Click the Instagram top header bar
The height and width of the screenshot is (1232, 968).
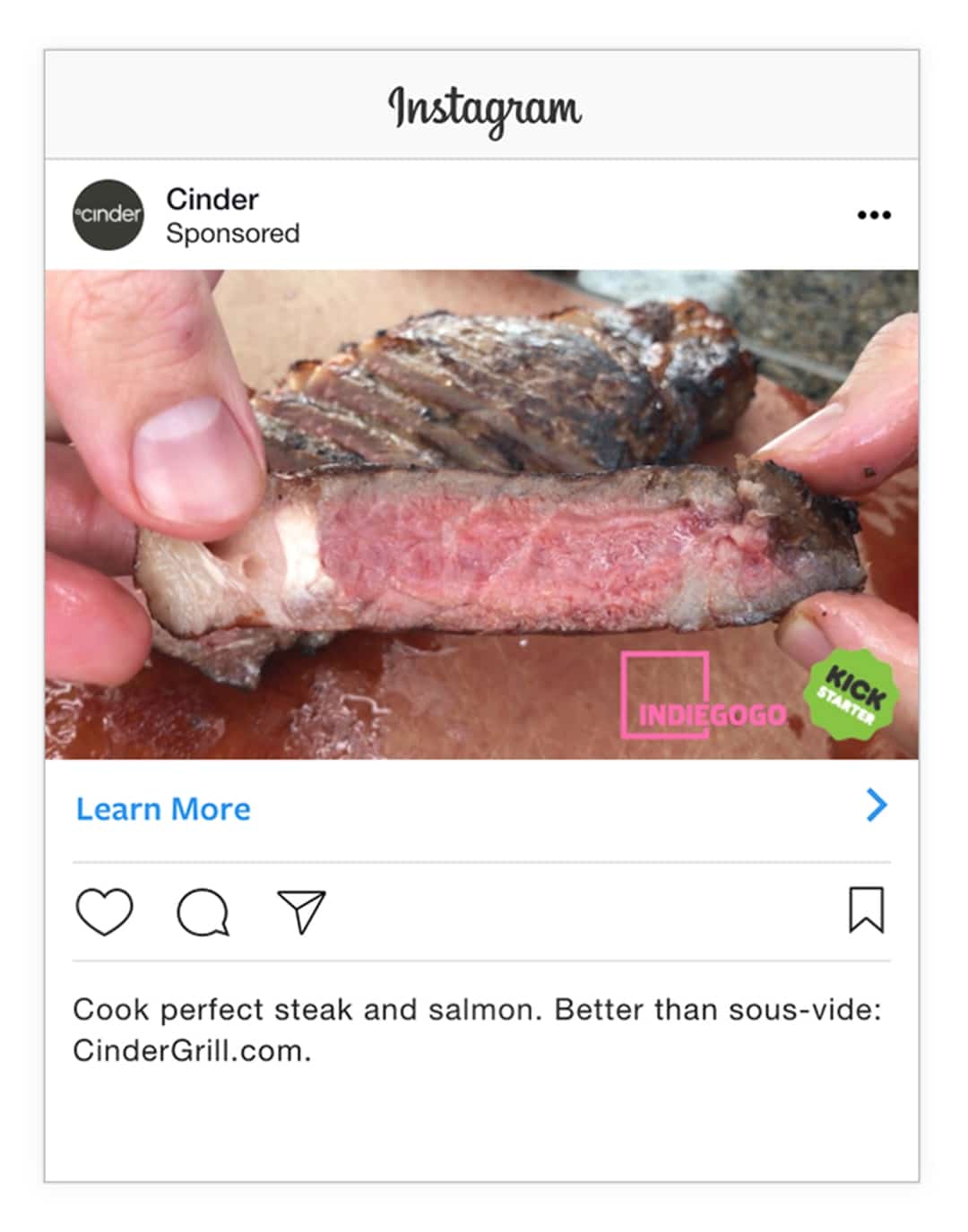pos(481,105)
